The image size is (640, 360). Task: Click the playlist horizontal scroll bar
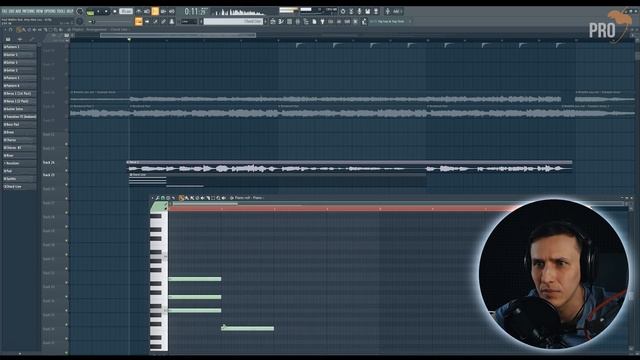[x=178, y=36]
